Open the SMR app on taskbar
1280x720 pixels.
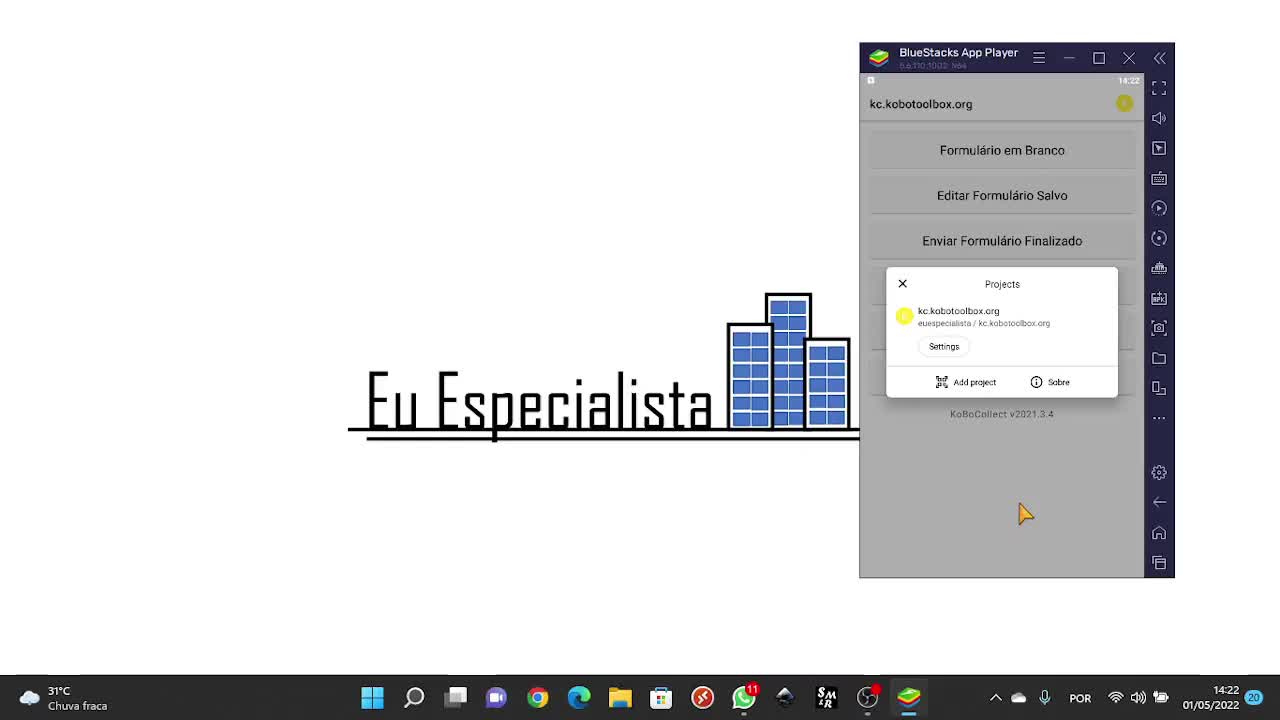826,697
